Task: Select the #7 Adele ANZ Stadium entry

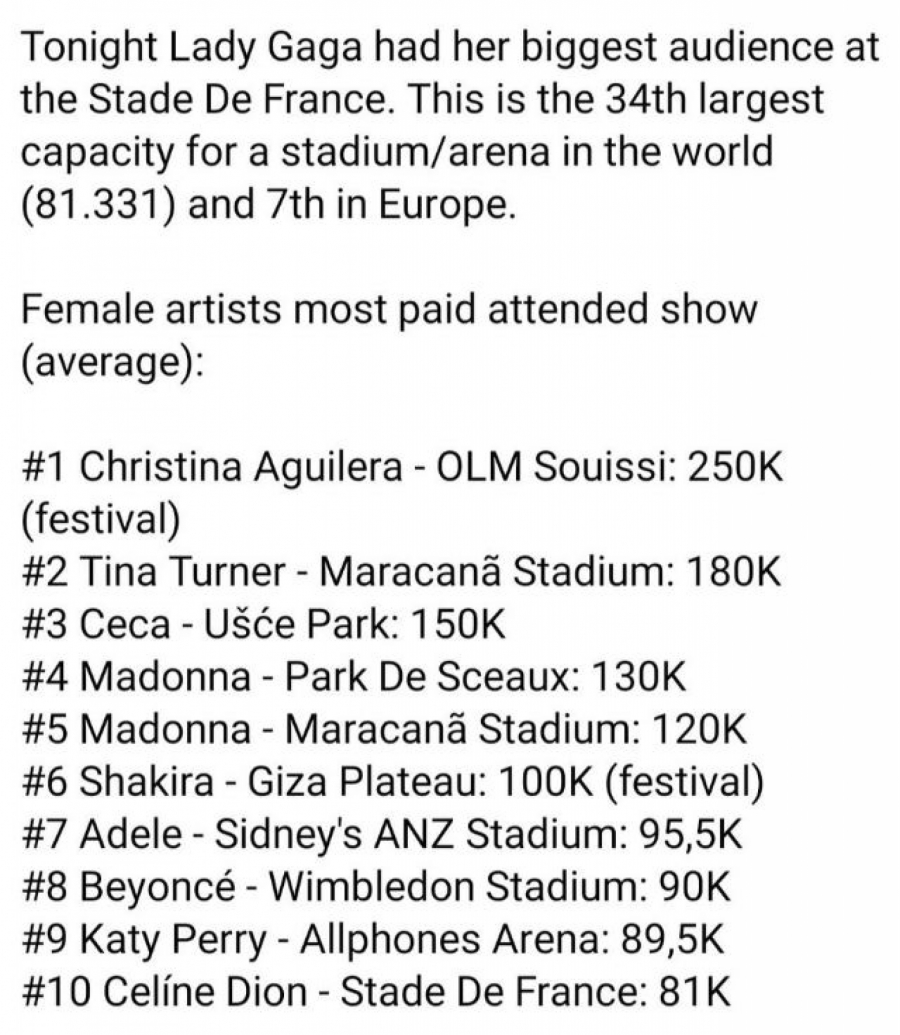Action: 381,834
